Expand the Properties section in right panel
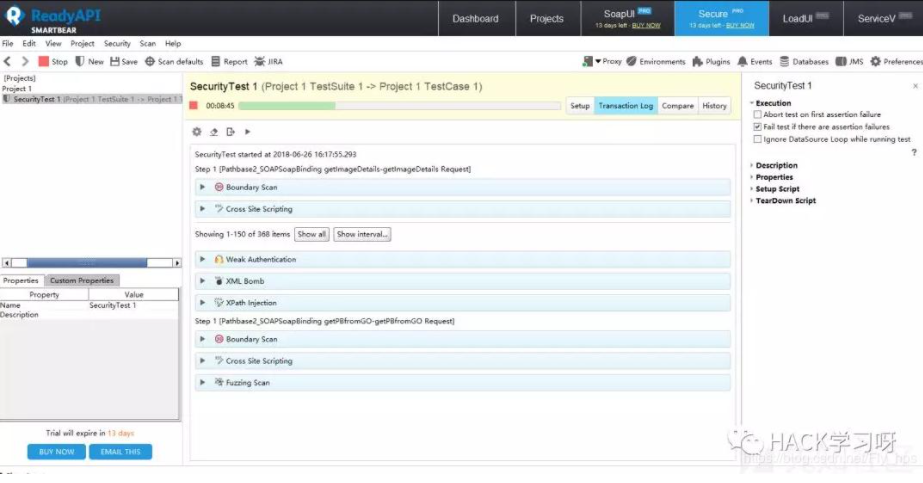This screenshot has height=483, width=923. (752, 177)
